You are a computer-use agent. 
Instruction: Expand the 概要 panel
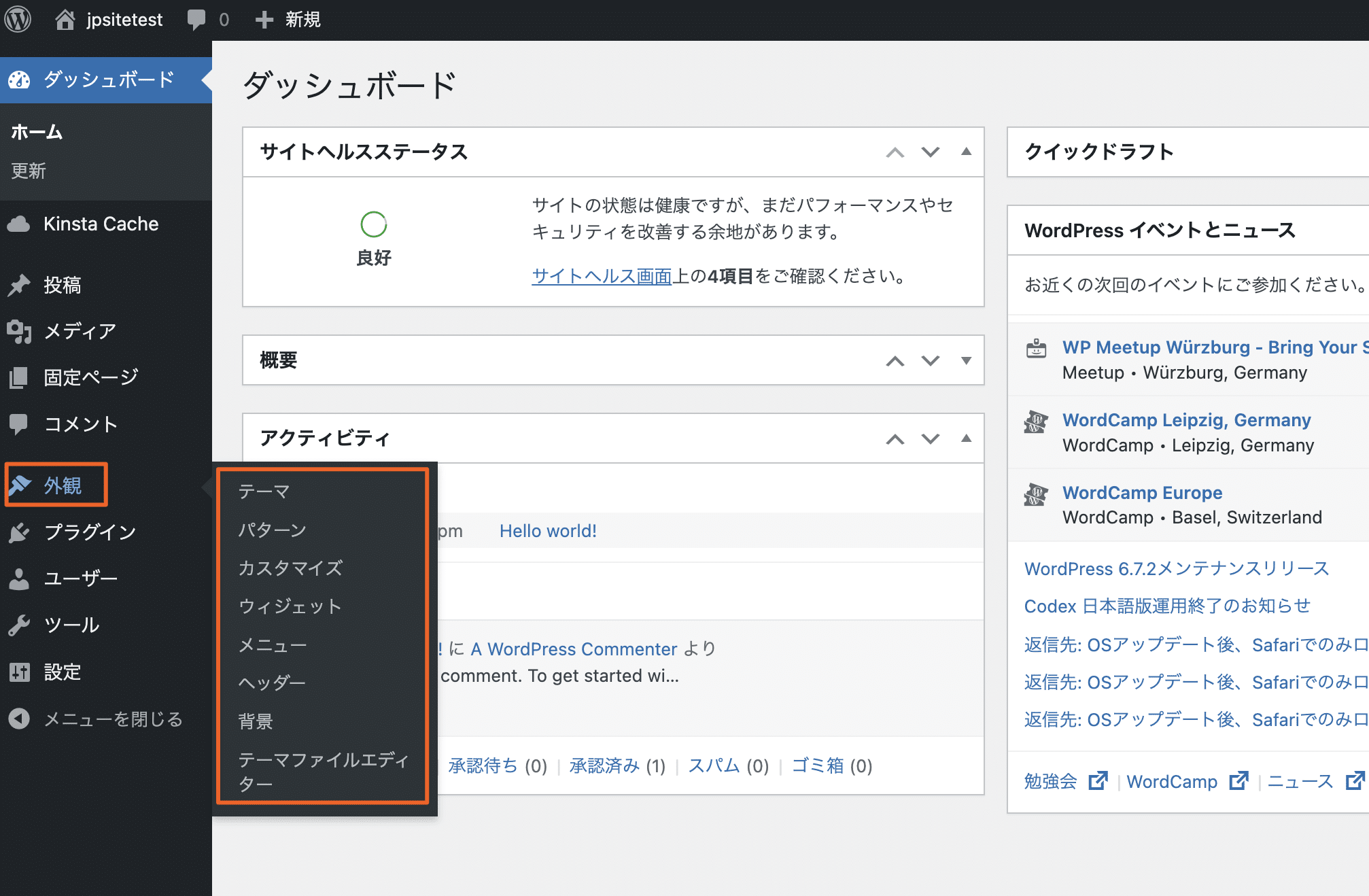966,360
